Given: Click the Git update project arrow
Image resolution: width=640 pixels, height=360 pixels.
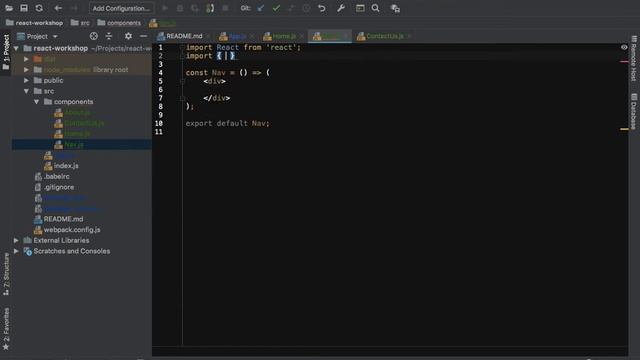Looking at the screenshot, I should pyautogui.click(x=260, y=8).
